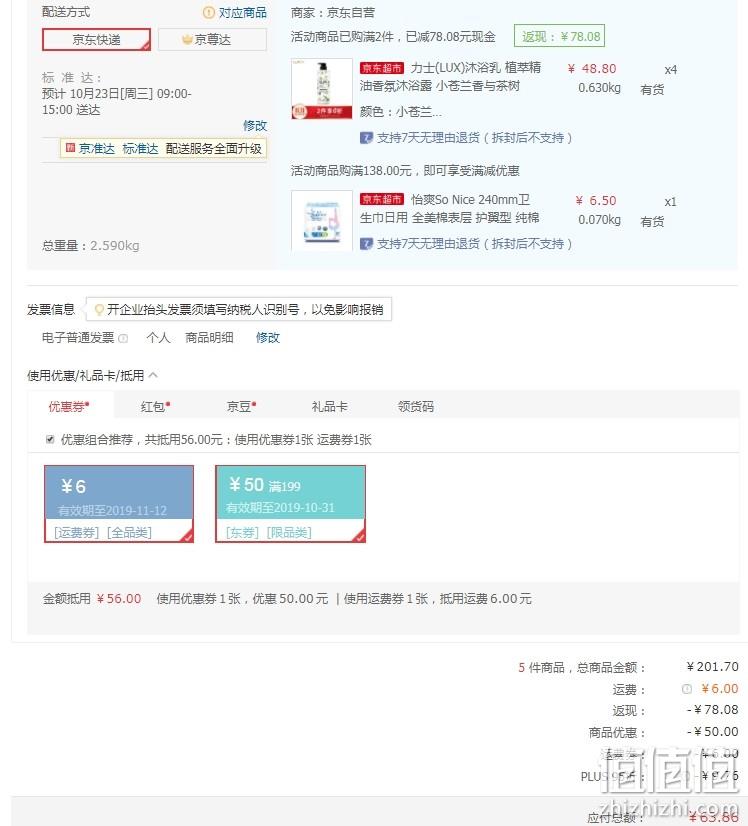Click 电子普通发票 info icon
The image size is (748, 826).
tap(123, 338)
